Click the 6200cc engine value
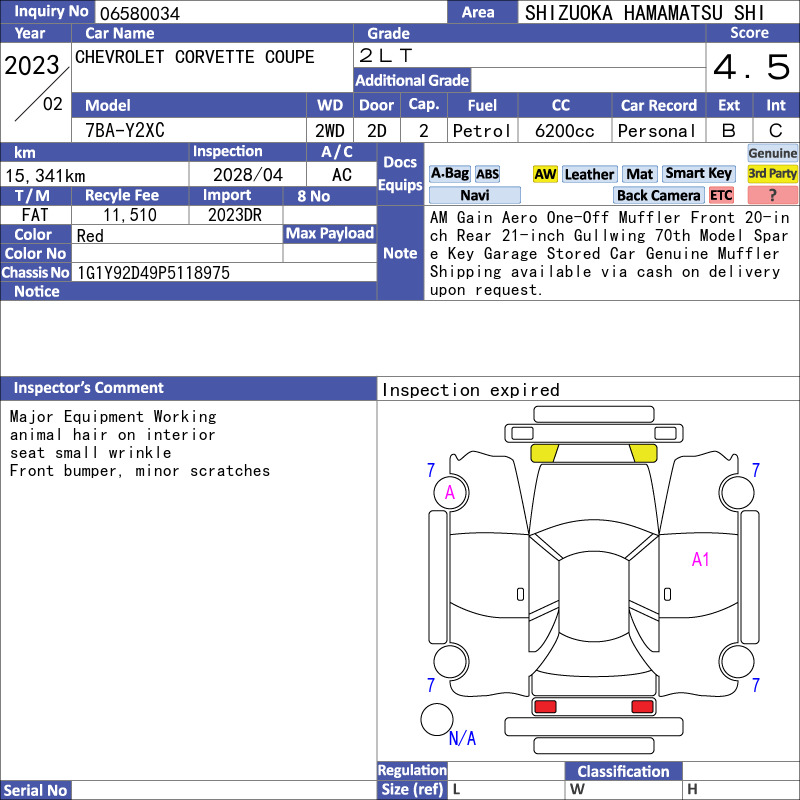 pyautogui.click(x=564, y=131)
